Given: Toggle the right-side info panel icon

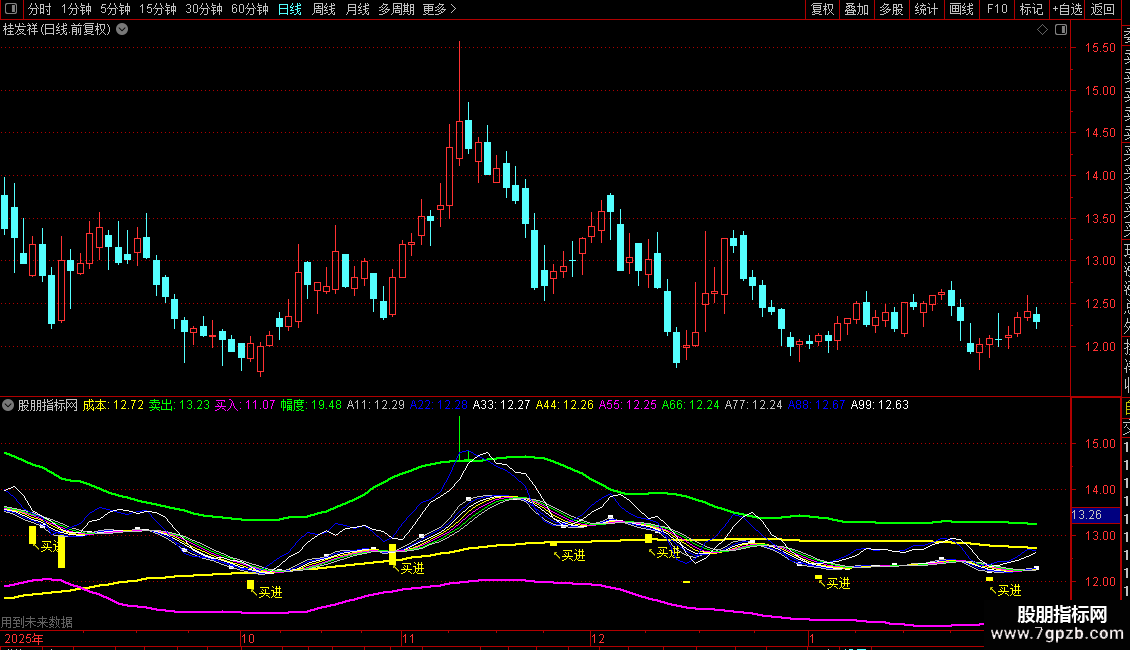Looking at the screenshot, I should tap(1061, 30).
